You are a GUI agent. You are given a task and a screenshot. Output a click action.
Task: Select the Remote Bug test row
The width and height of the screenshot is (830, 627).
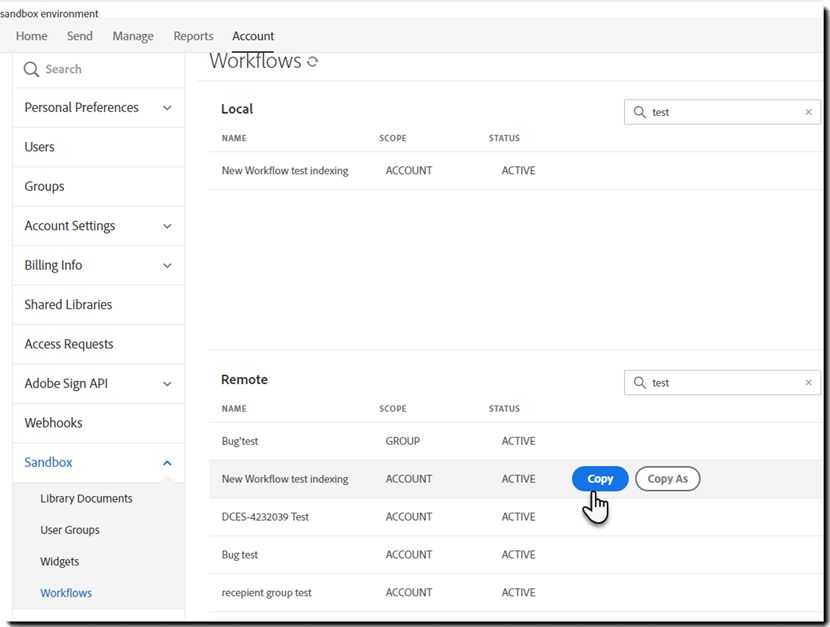[516, 555]
